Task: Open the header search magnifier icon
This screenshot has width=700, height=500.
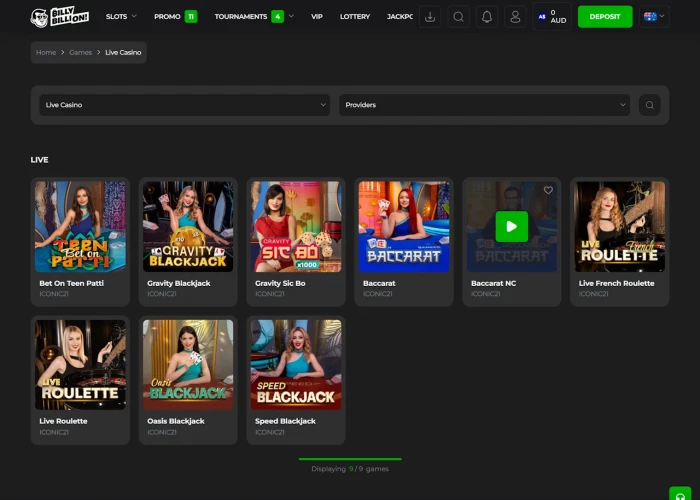Action: (x=458, y=17)
